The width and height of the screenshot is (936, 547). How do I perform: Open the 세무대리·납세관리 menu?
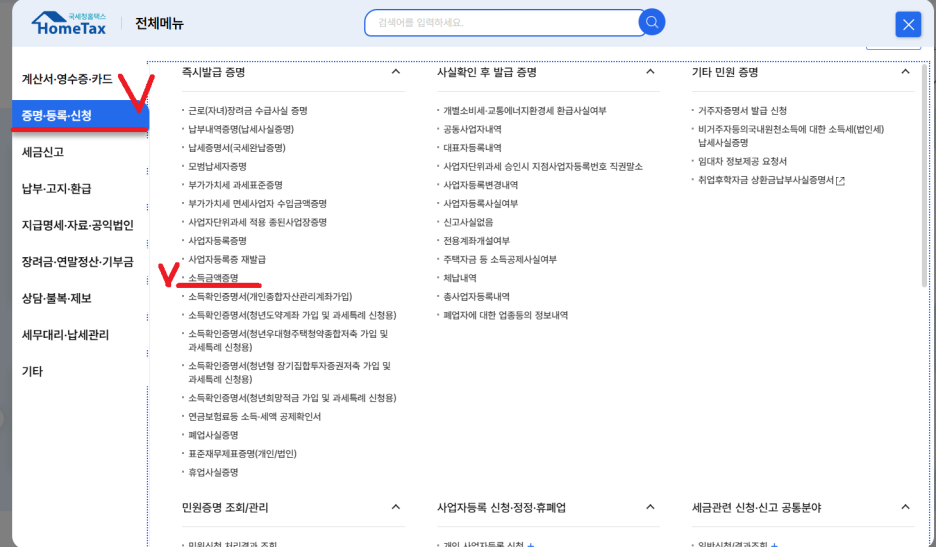65,334
